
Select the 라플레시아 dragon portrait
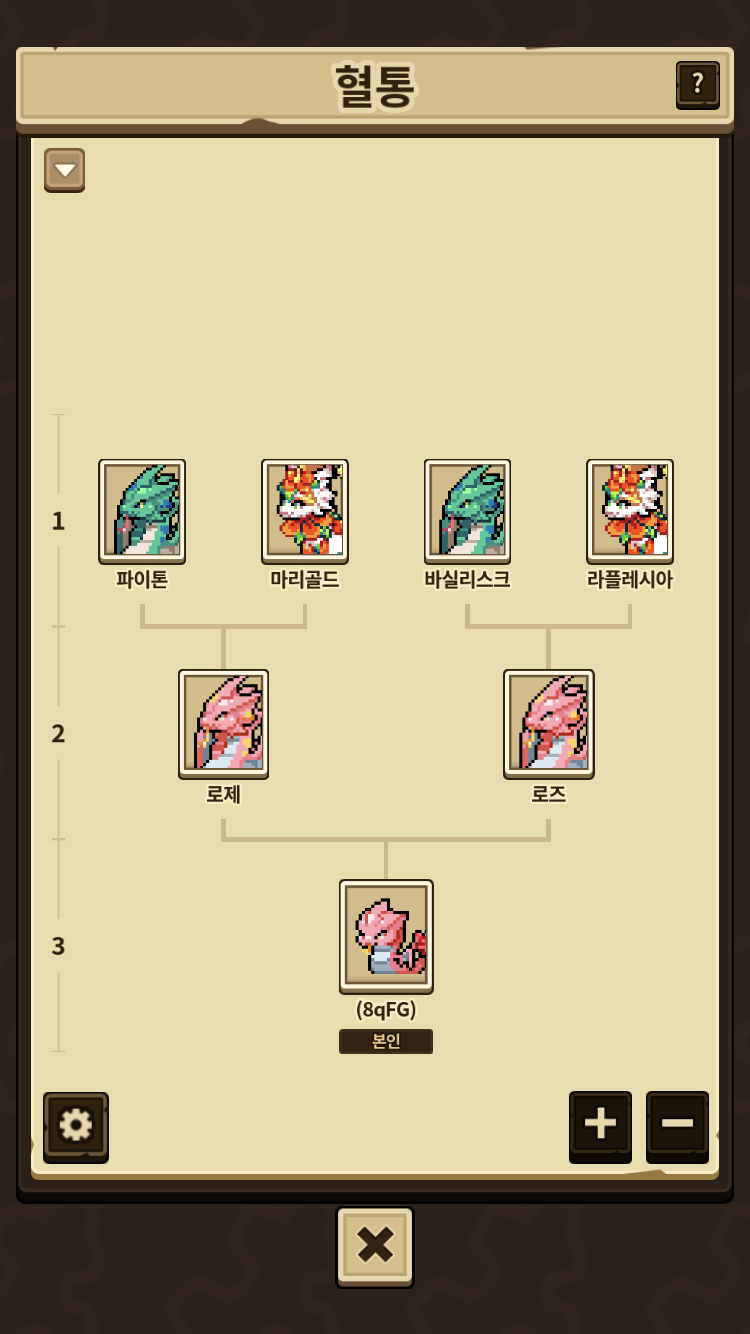(x=630, y=510)
